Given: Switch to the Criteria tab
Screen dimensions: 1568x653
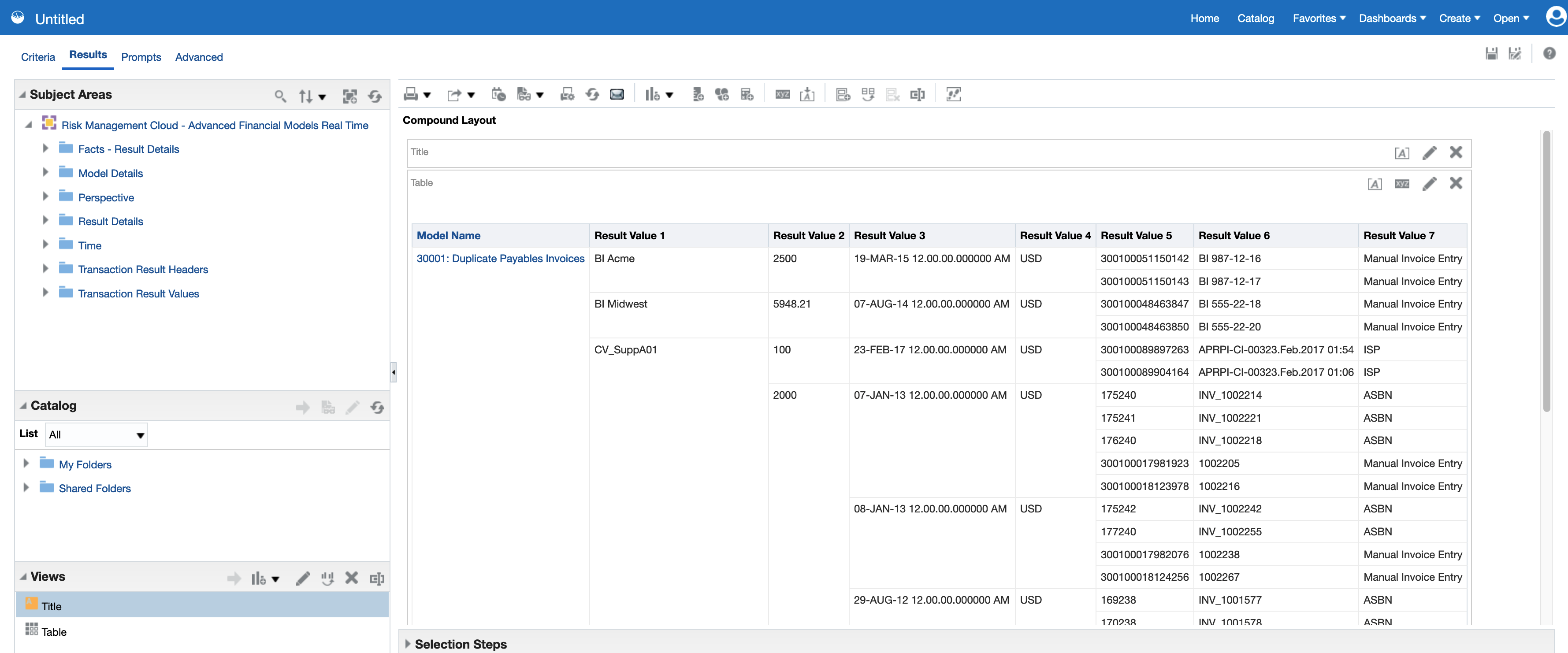Looking at the screenshot, I should [x=38, y=56].
